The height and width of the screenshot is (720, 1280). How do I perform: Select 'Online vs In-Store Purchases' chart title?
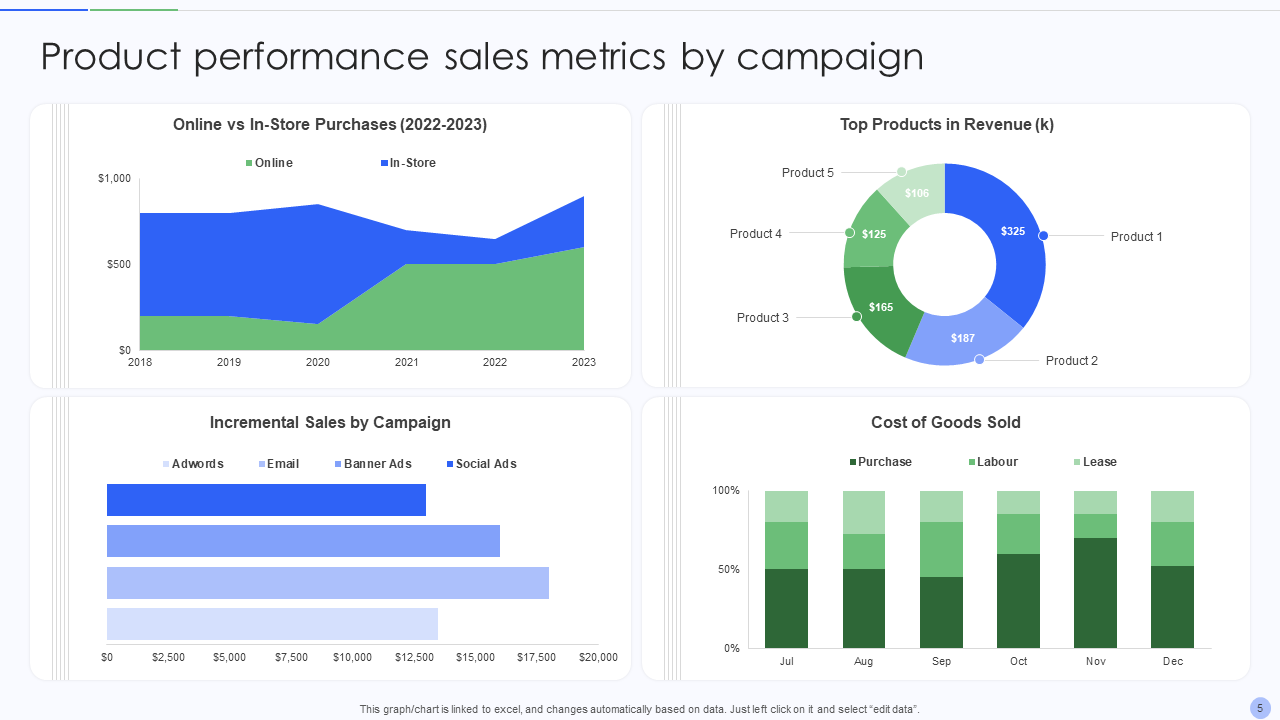330,125
